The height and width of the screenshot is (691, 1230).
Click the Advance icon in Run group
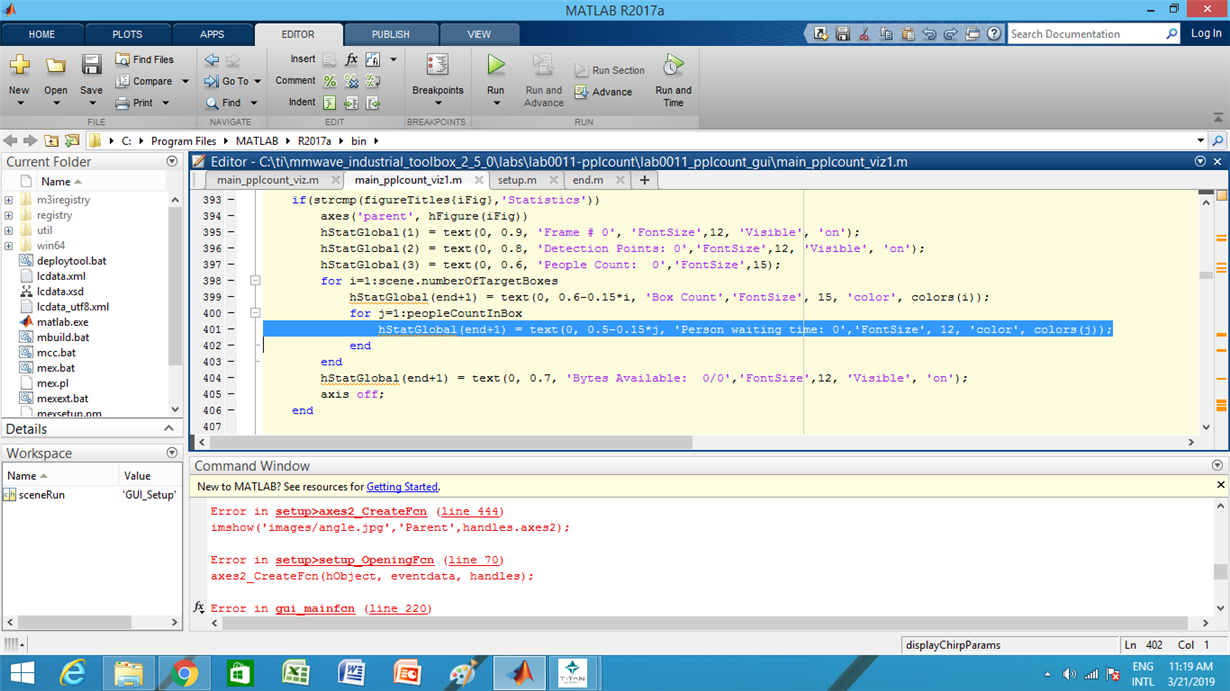click(582, 92)
